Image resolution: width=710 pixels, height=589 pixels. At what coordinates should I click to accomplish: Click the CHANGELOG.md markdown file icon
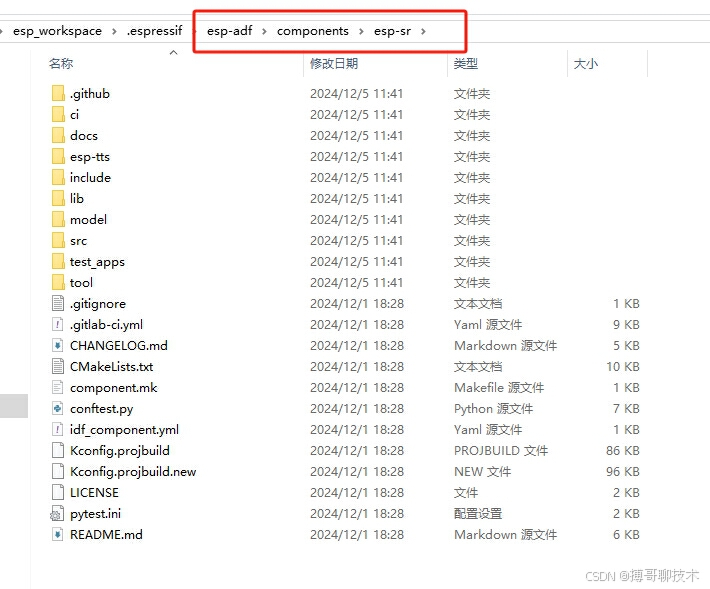58,345
